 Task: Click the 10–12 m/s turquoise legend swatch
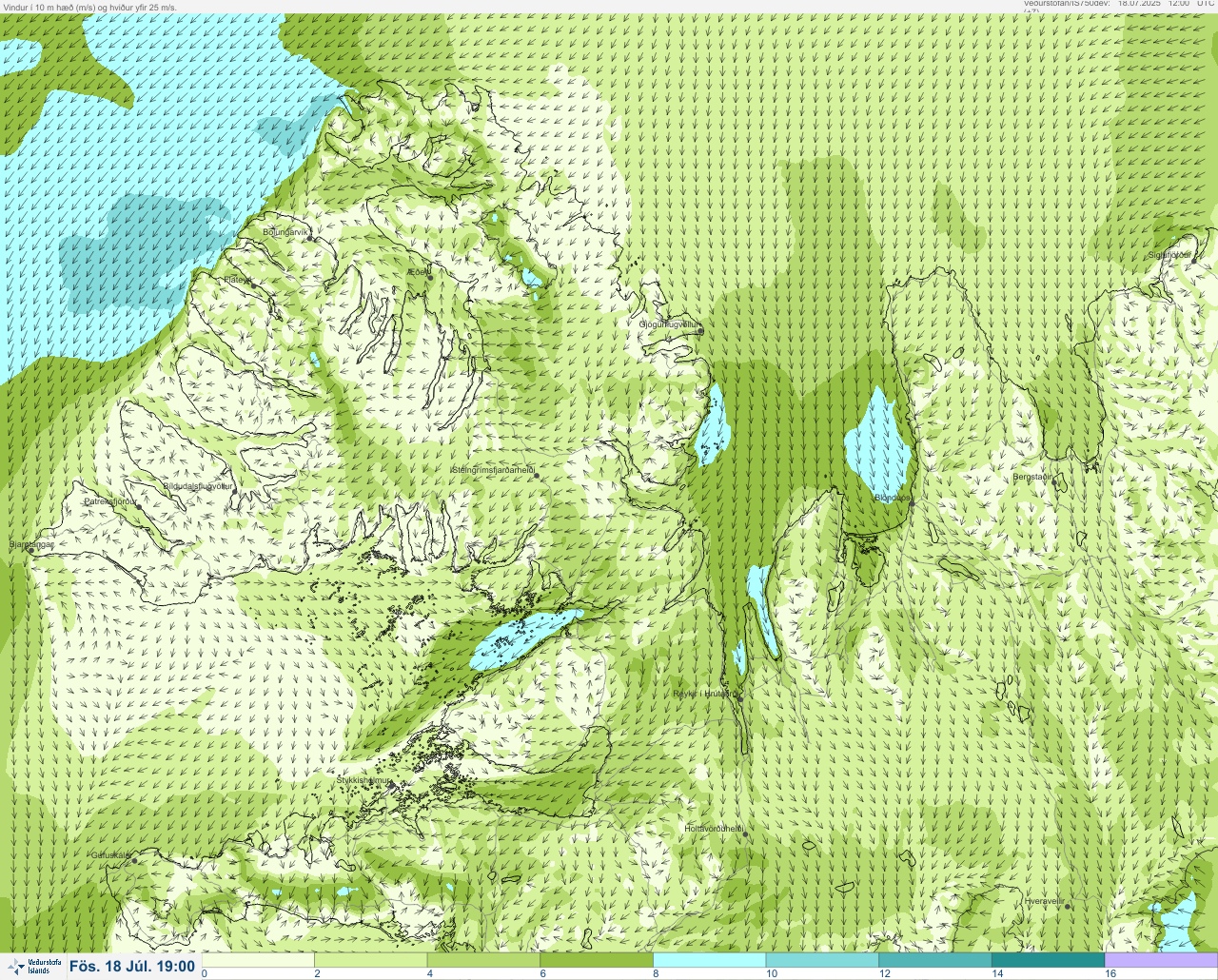[x=822, y=960]
